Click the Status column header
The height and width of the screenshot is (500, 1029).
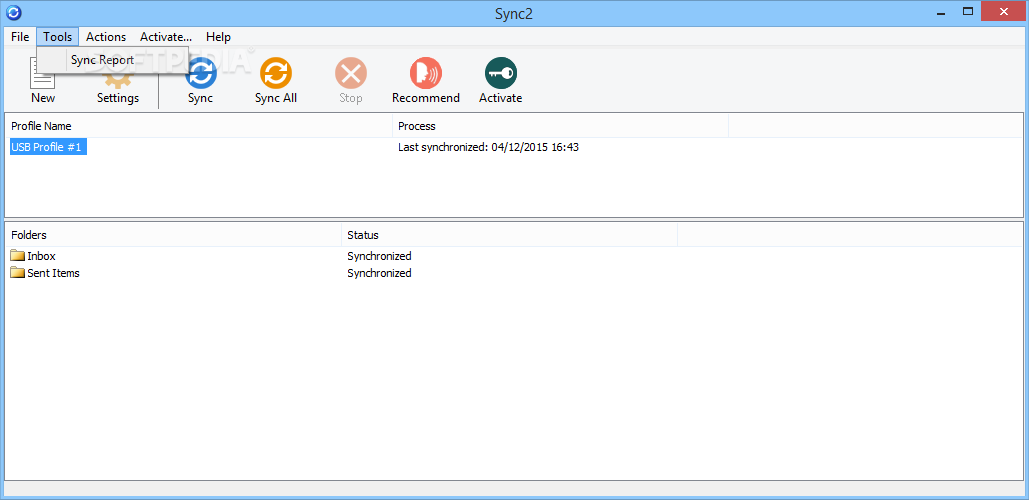509,235
